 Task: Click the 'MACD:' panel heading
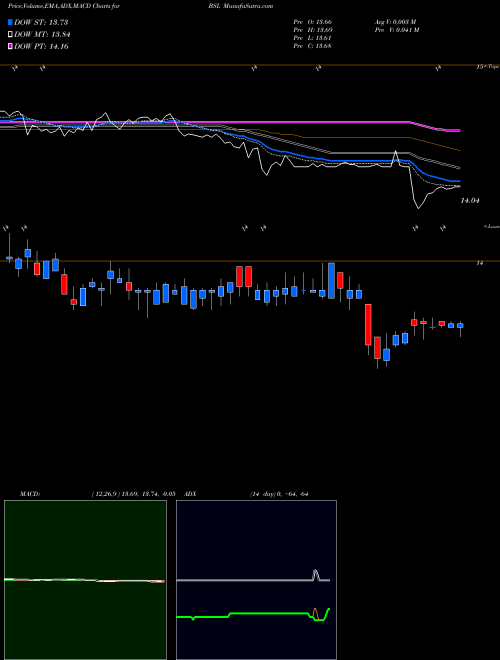[29, 494]
